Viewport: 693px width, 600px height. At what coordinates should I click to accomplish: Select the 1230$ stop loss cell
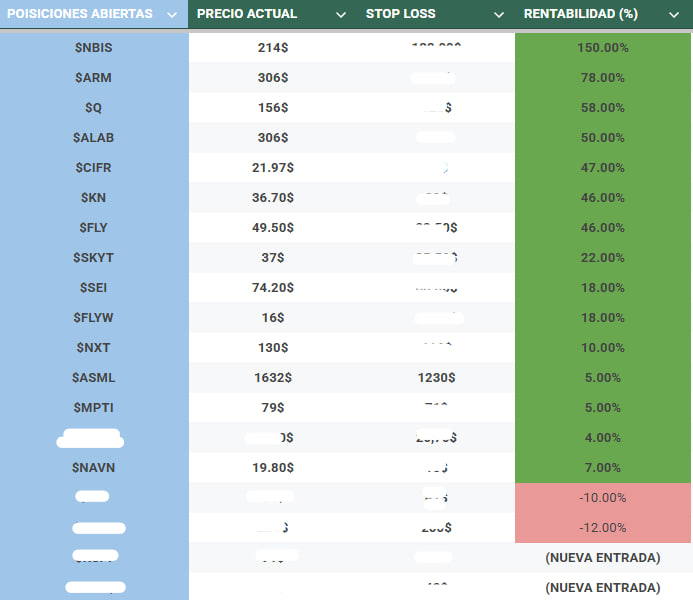click(x=437, y=378)
